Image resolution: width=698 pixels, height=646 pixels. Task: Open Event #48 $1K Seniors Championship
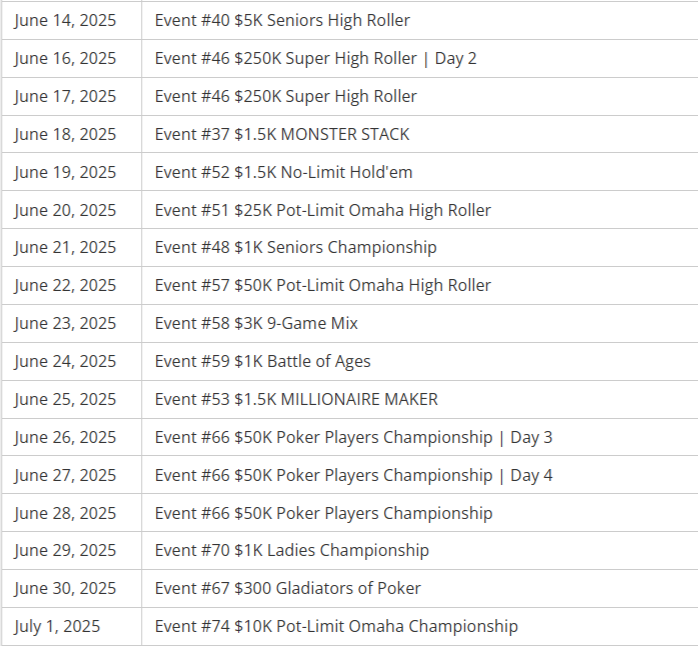coord(295,247)
